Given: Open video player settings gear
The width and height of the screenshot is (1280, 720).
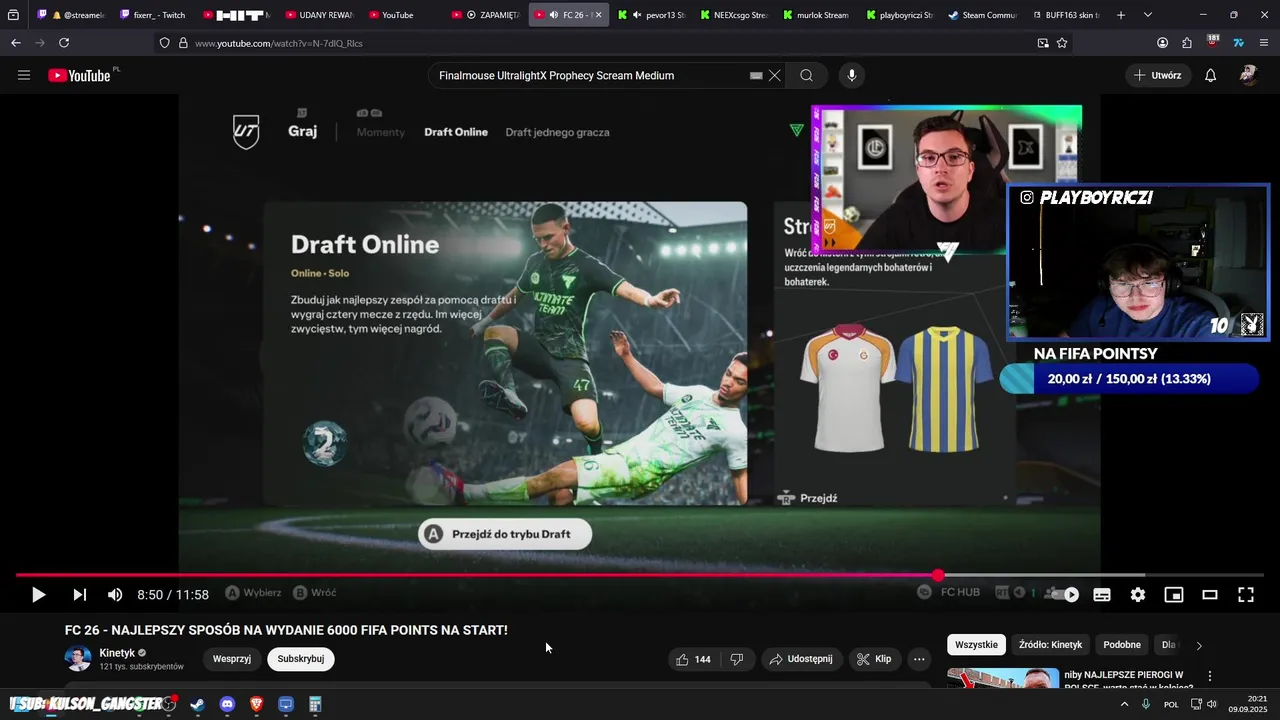Looking at the screenshot, I should point(1138,594).
